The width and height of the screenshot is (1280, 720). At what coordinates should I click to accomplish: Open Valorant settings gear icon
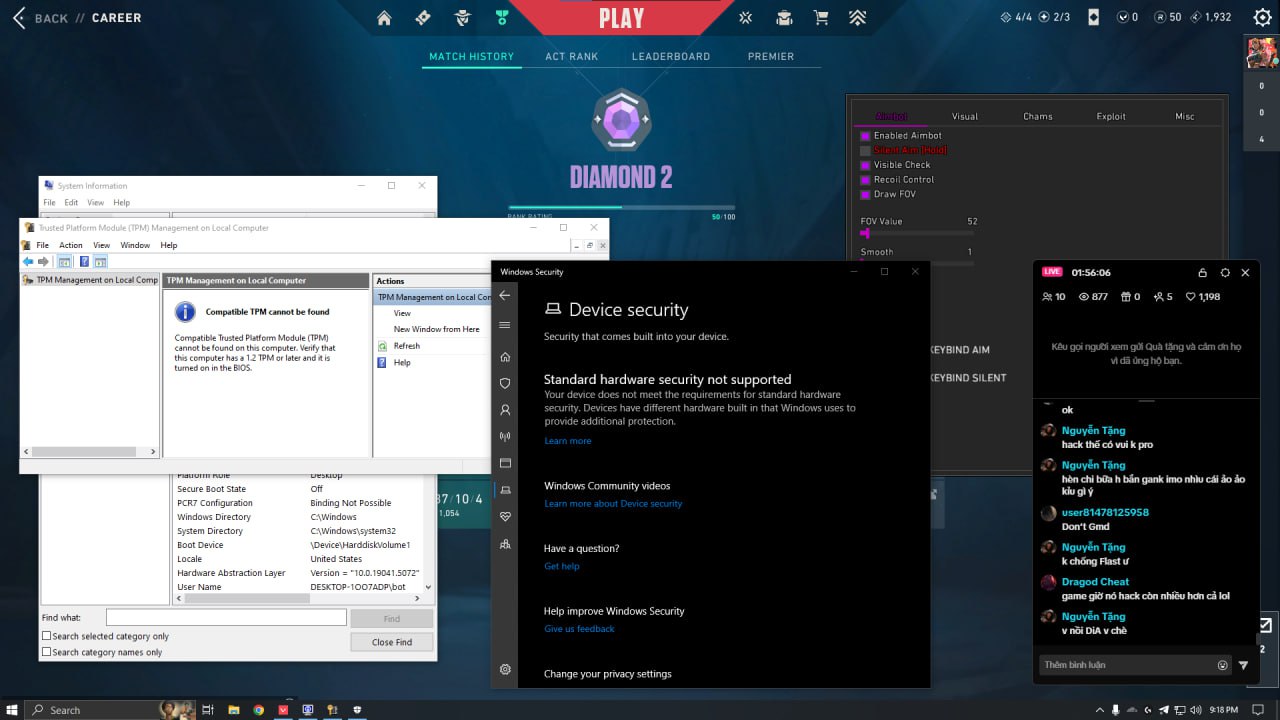tap(1262, 17)
